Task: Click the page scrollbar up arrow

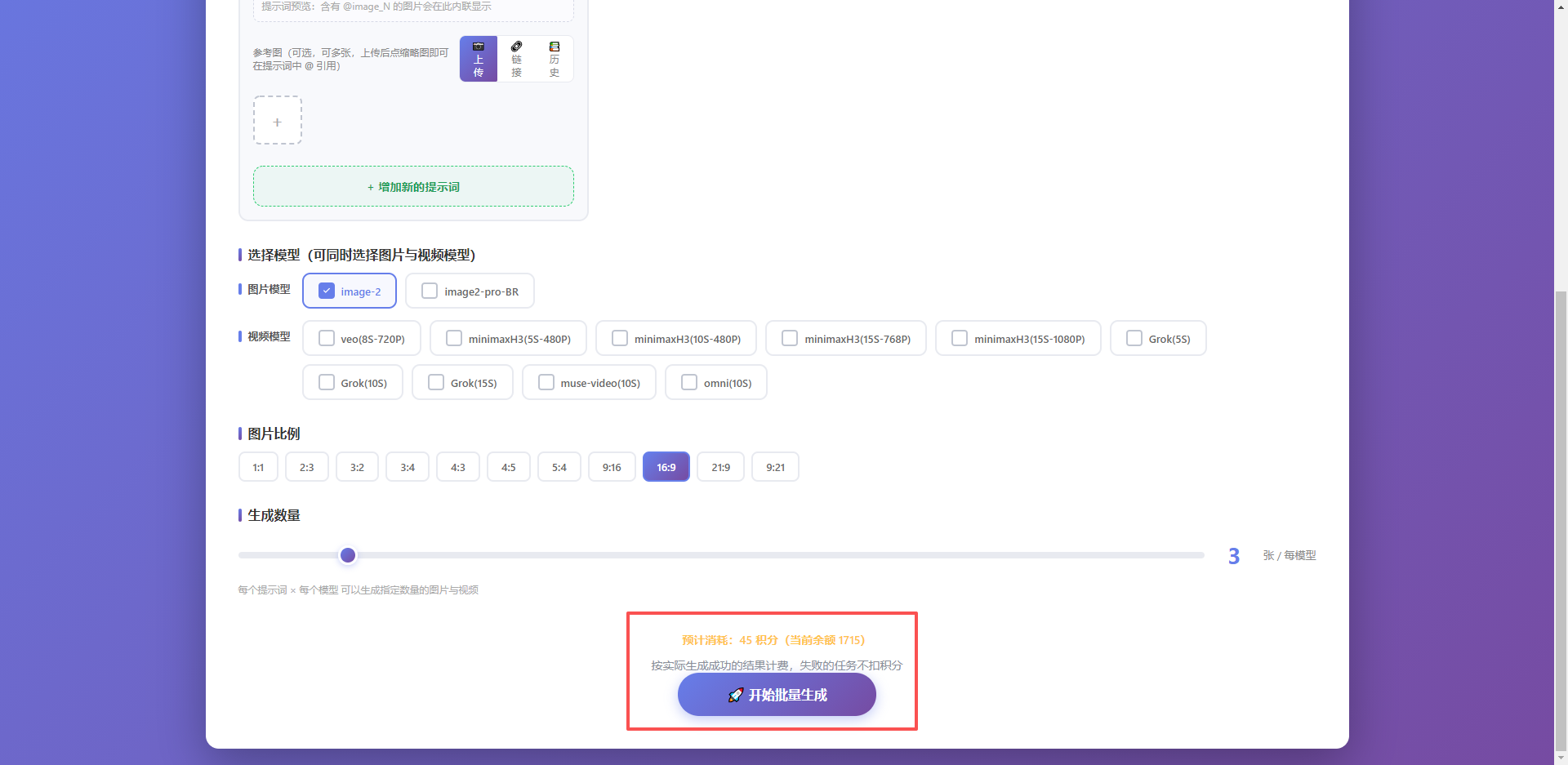Action: pos(1561,7)
